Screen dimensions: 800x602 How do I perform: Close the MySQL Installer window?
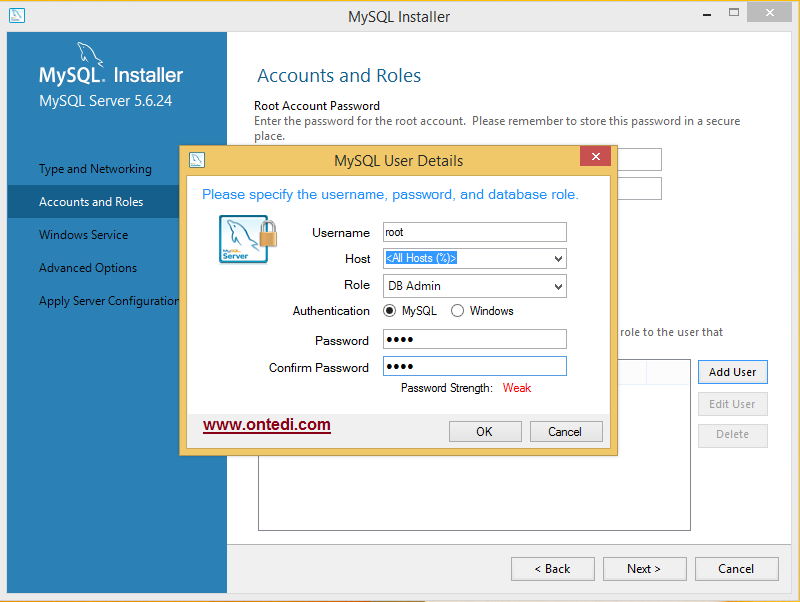pos(769,13)
